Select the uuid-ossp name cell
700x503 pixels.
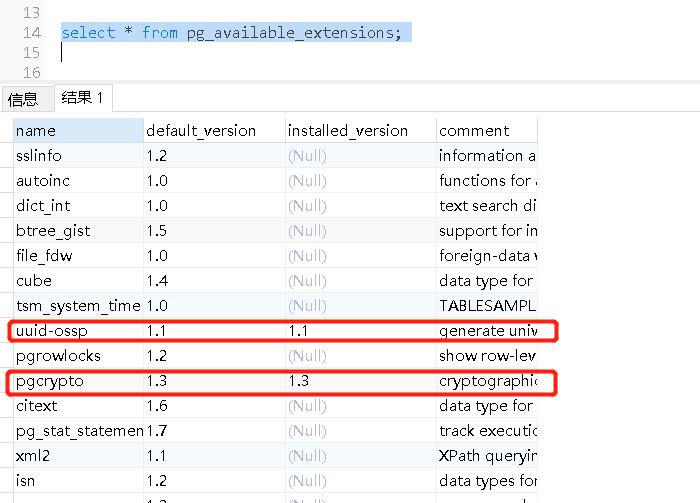point(79,331)
